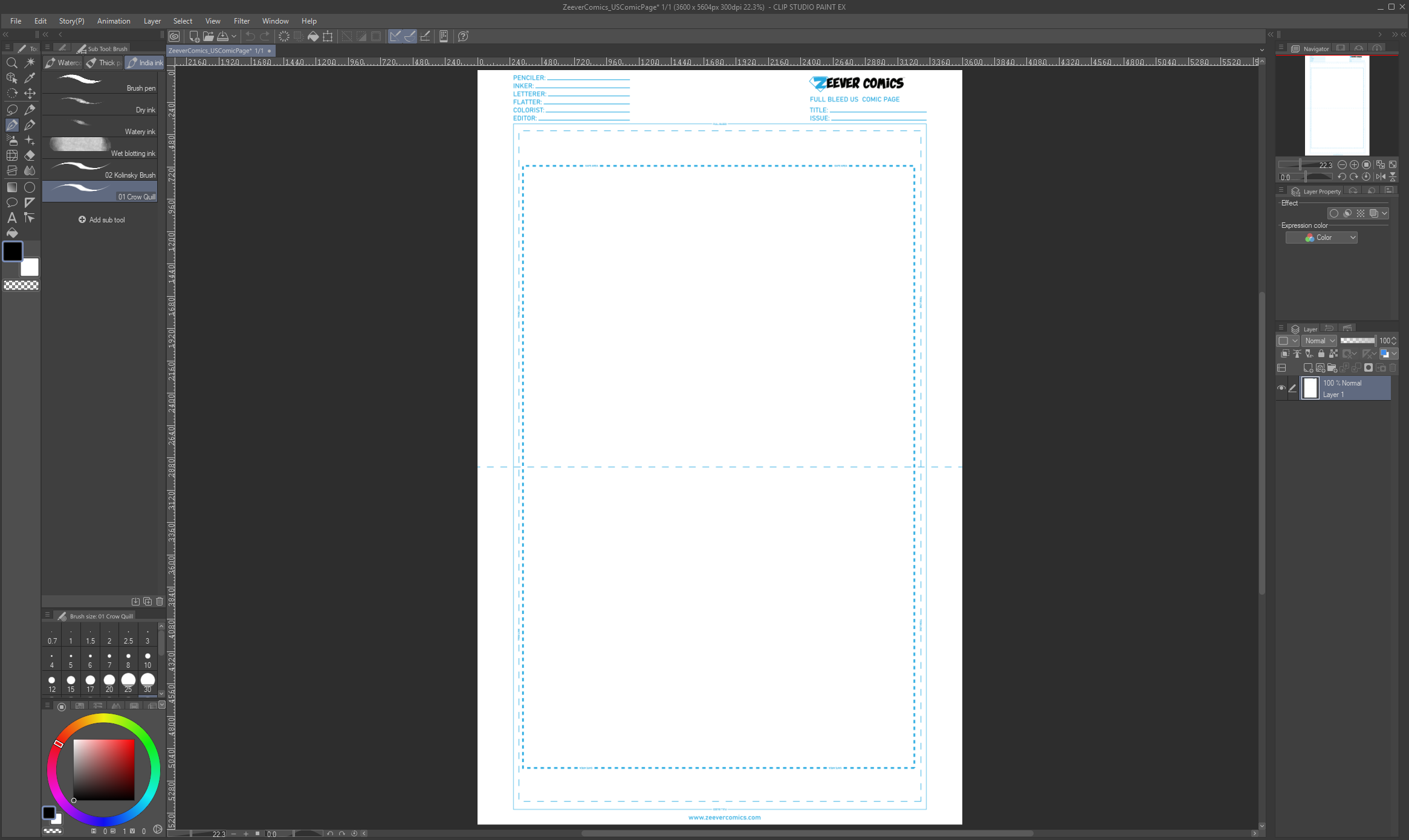
Task: Select the Eraser tool
Action: [x=29, y=155]
